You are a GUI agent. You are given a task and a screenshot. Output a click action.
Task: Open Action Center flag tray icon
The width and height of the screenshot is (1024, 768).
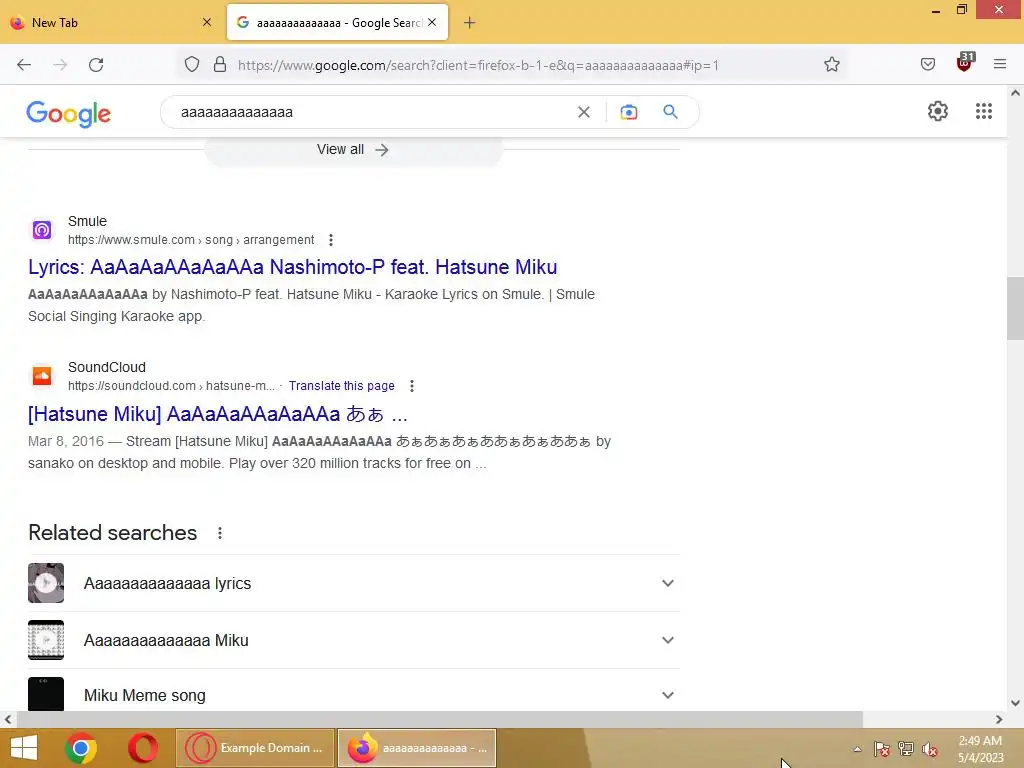tap(882, 749)
